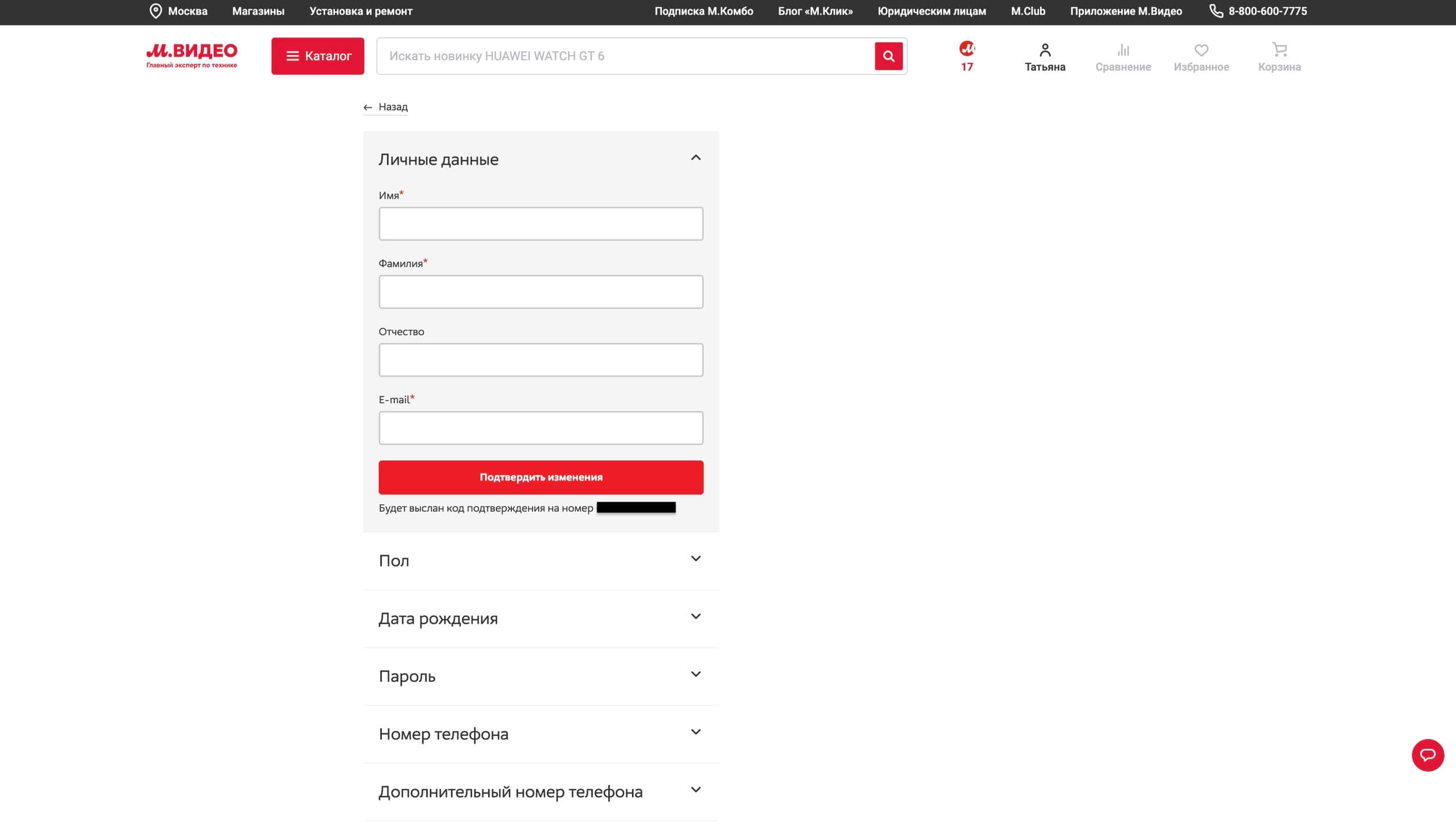The width and height of the screenshot is (1456, 835).
Task: Select Москва city location
Action: [x=179, y=11]
